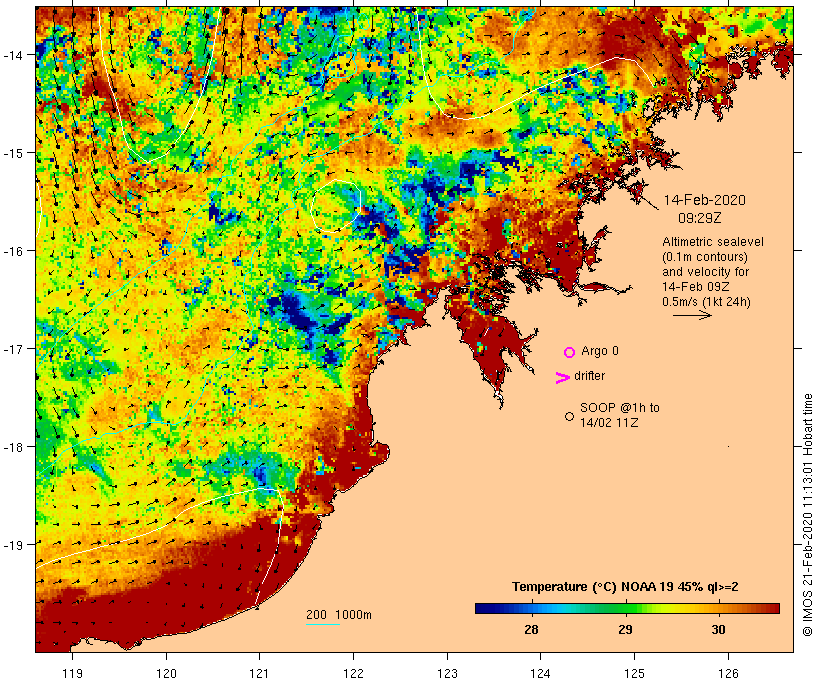Click the longitude label 126
Screen dimensions: 820x680
click(x=728, y=673)
